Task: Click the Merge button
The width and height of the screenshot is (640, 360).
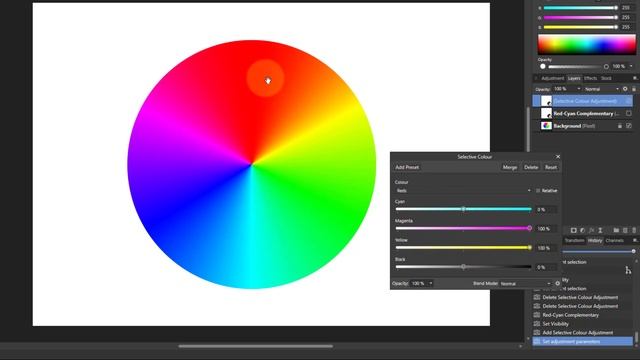Action: coord(510,167)
